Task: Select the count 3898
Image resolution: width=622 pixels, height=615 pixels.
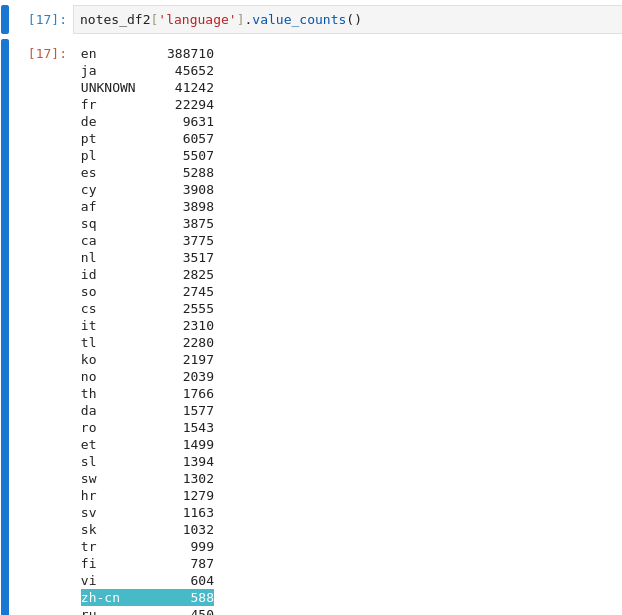Action: [x=198, y=207]
